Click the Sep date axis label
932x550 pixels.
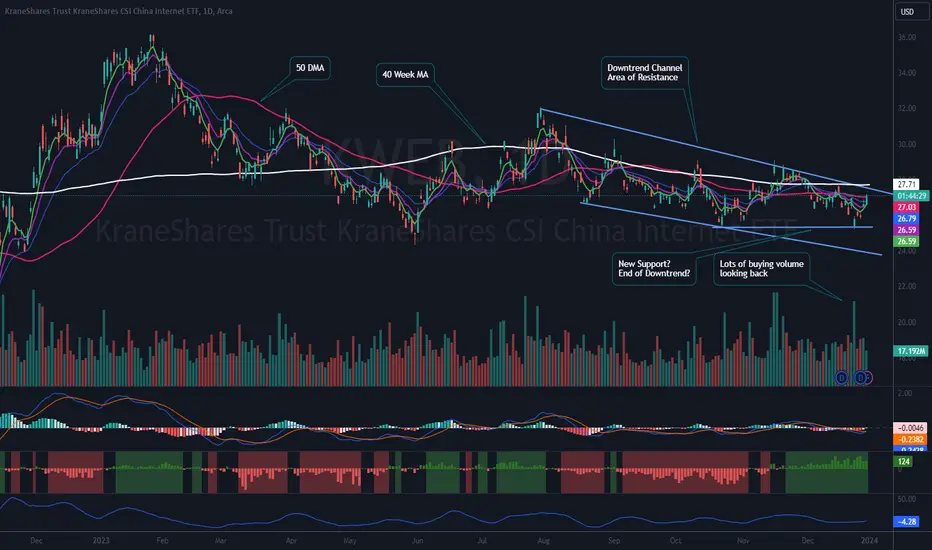coord(614,540)
